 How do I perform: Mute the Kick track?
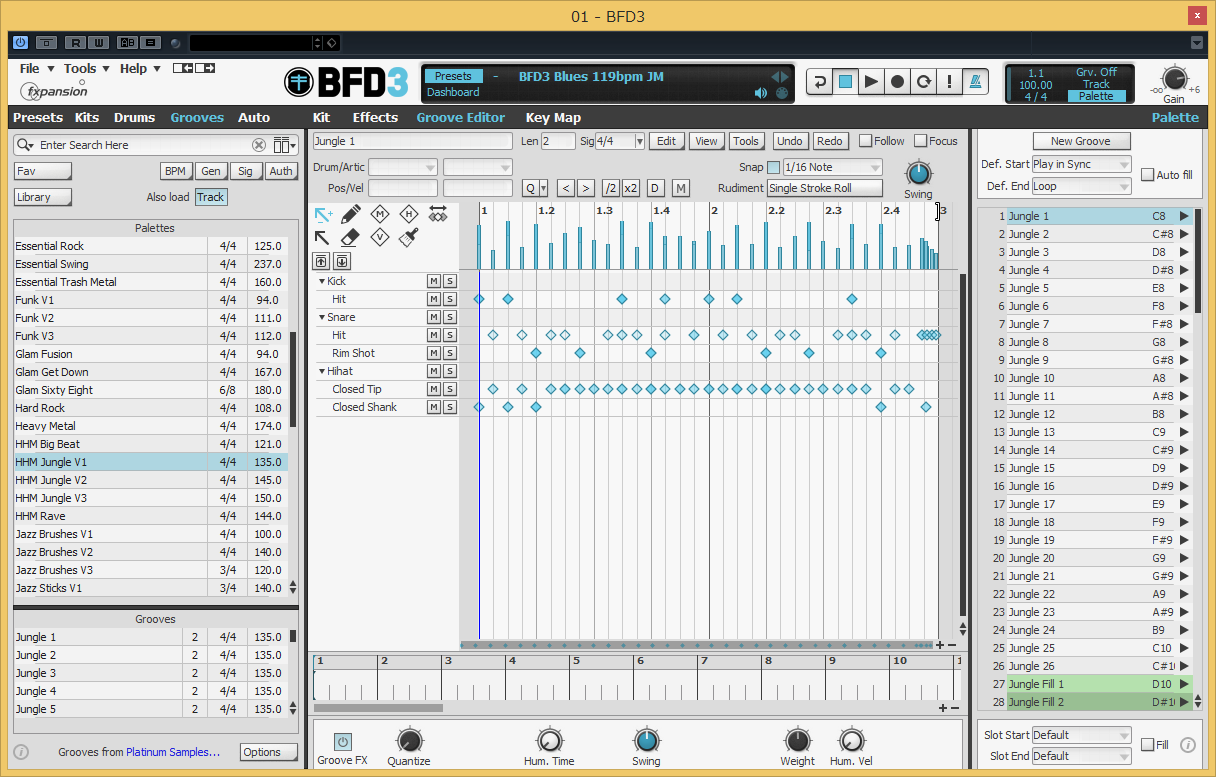(434, 281)
